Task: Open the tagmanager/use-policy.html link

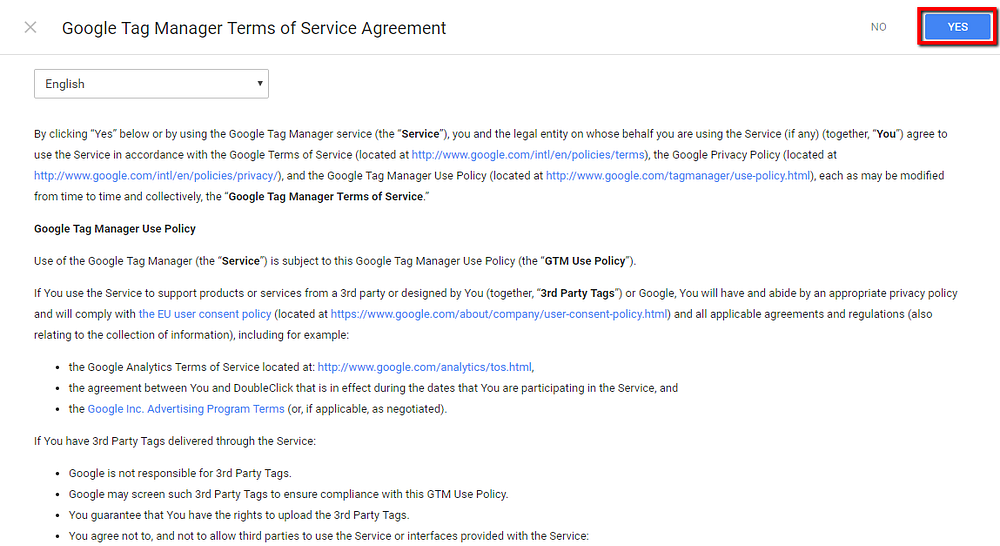Action: pos(679,175)
